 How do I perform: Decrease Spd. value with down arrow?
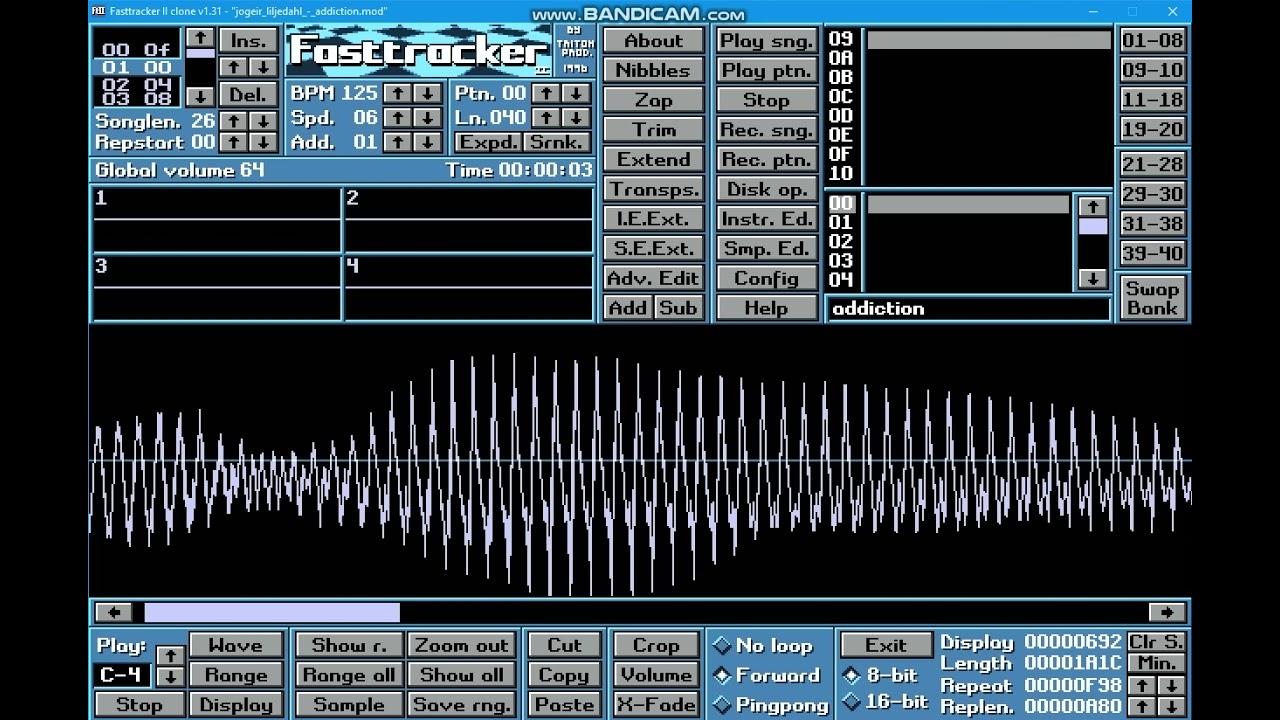click(428, 118)
